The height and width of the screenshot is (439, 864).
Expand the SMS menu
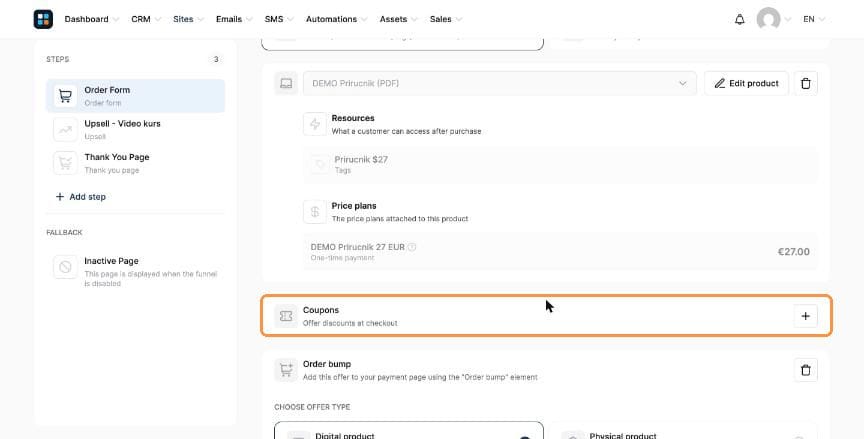coord(279,19)
